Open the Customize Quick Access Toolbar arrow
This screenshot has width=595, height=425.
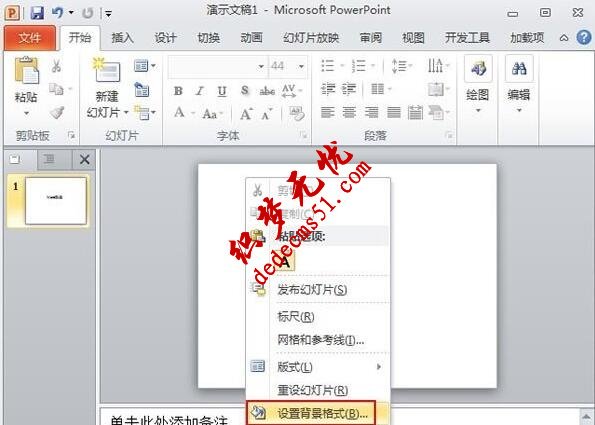[109, 14]
